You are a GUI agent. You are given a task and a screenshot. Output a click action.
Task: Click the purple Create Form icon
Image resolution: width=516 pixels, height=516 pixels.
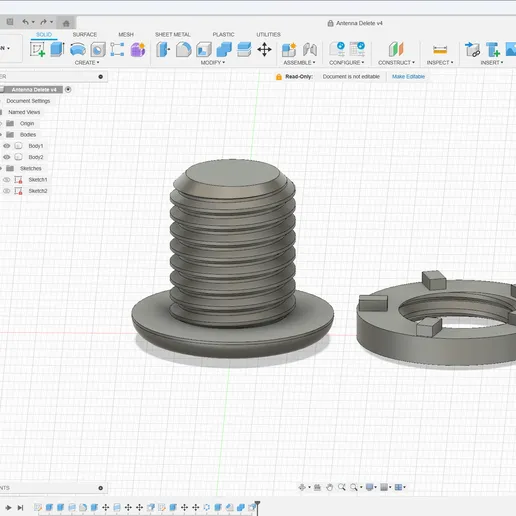click(138, 49)
